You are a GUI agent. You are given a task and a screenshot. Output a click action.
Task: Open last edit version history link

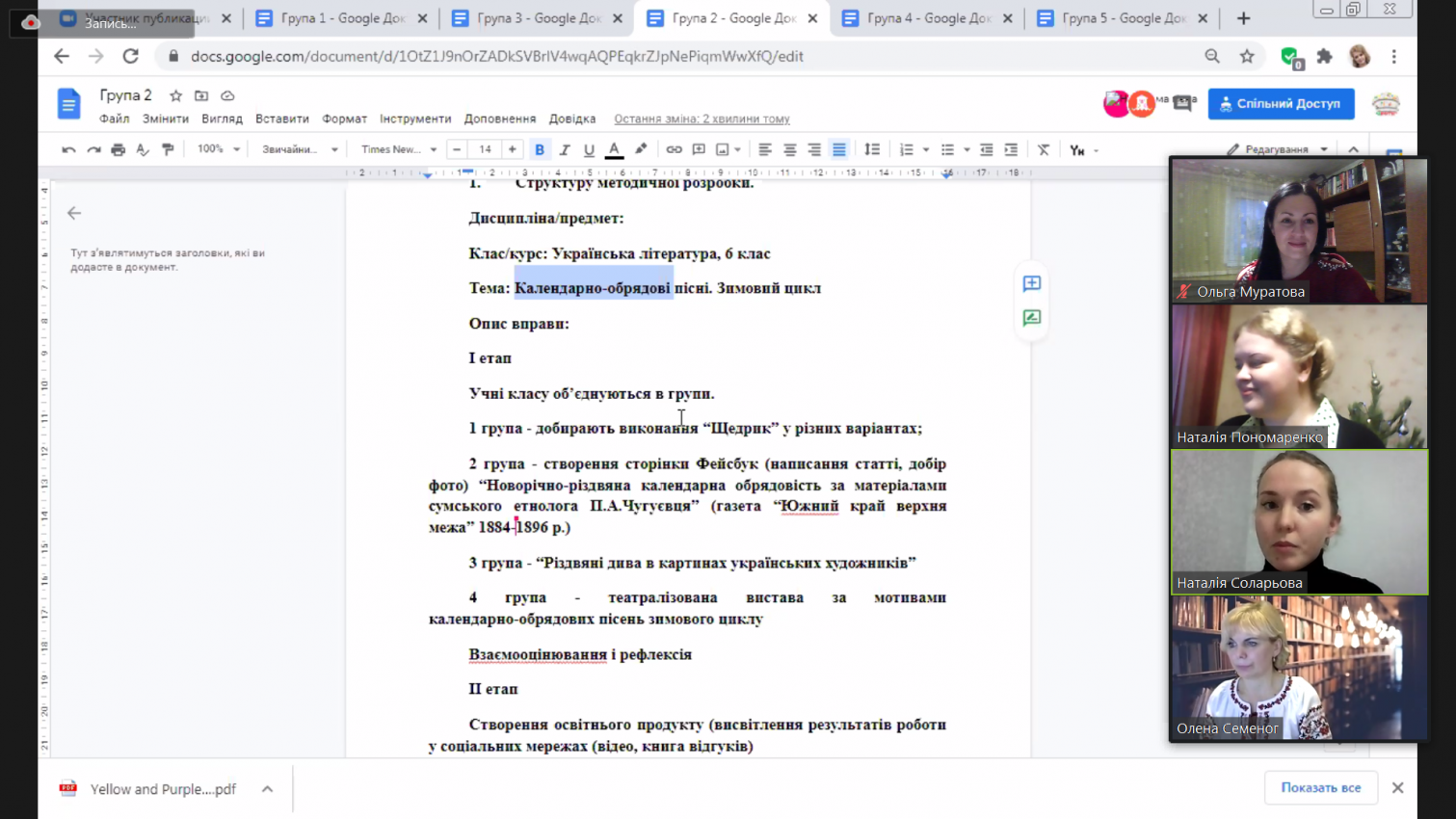pos(702,119)
